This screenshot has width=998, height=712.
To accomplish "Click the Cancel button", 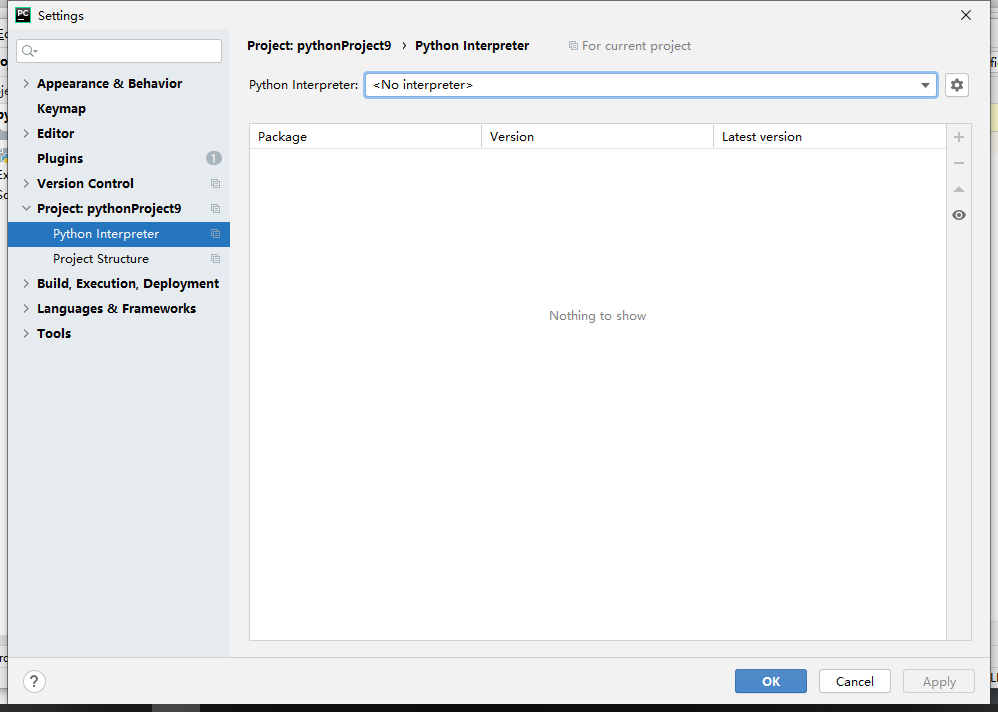I will point(855,681).
